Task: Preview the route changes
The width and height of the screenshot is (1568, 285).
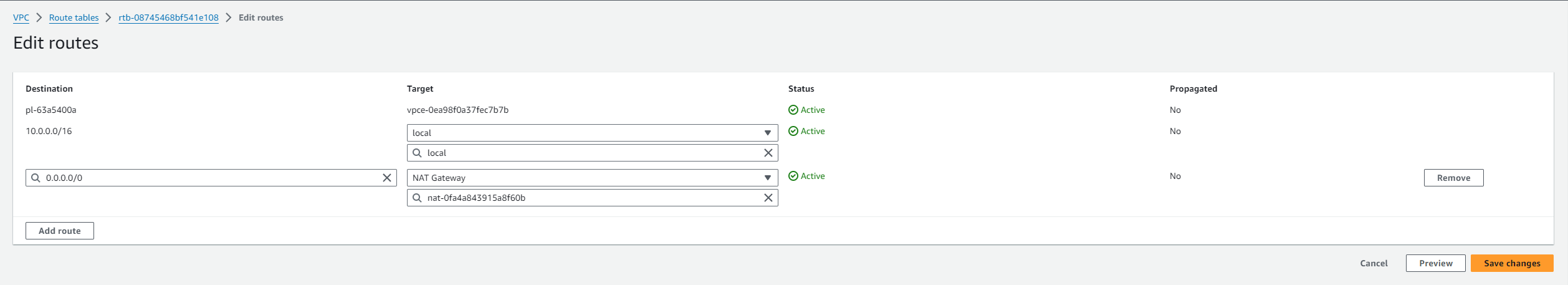Action: click(x=1435, y=263)
